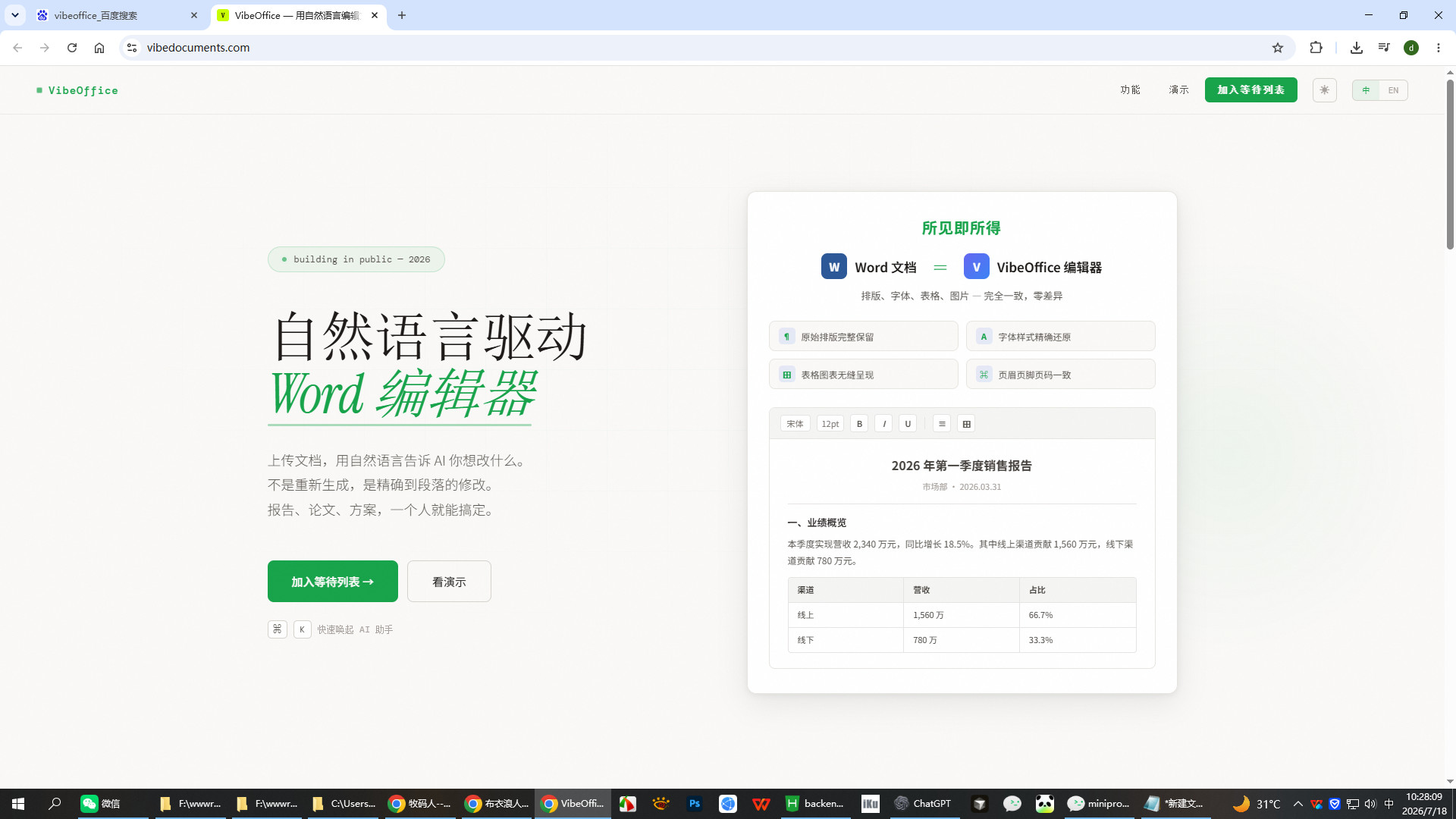Click the bookmark star in the address bar

coord(1278,48)
